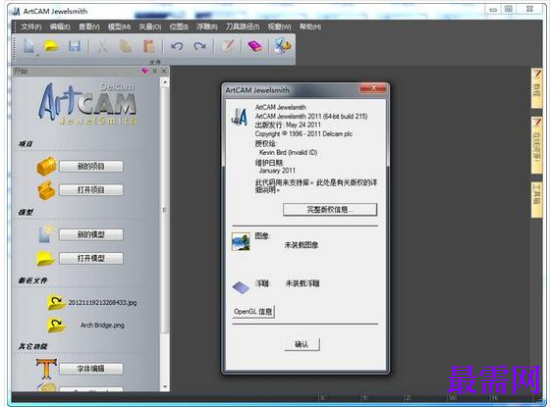Click the Paste clipboard toolbar icon
The width and height of the screenshot is (559, 411).
pos(149,46)
